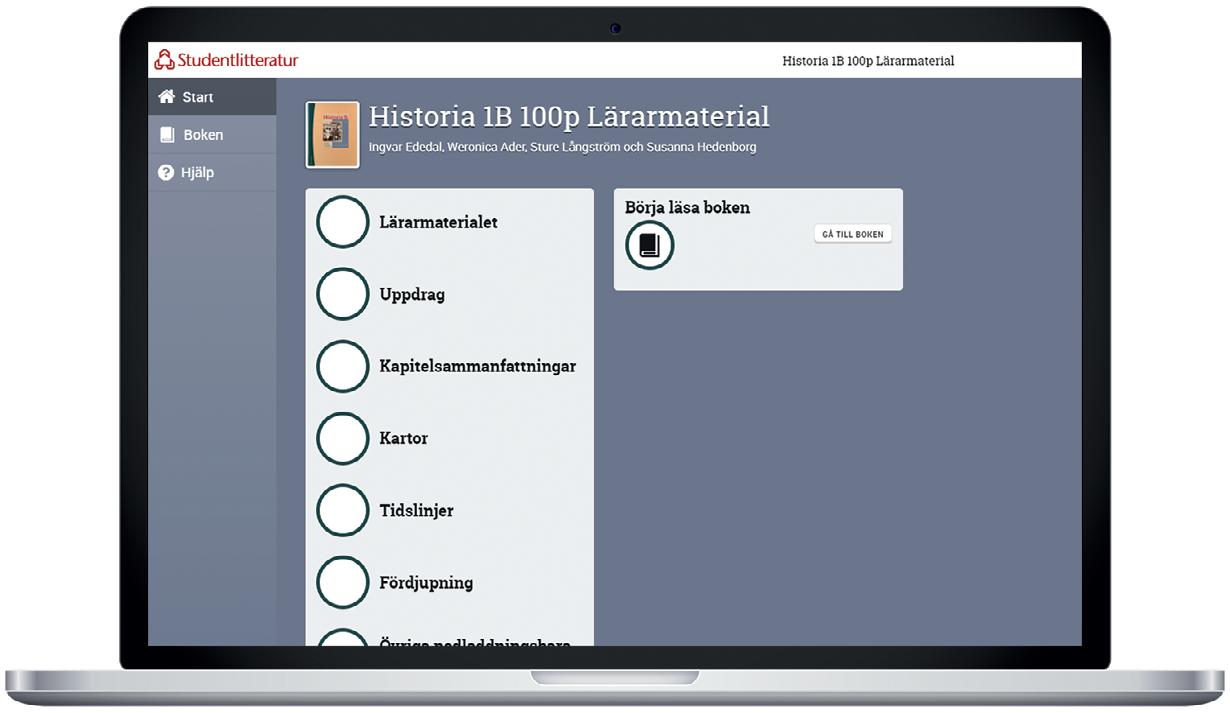Viewport: 1230px width, 713px height.
Task: Click the round book icon under Börja läsa boken
Action: (x=650, y=245)
